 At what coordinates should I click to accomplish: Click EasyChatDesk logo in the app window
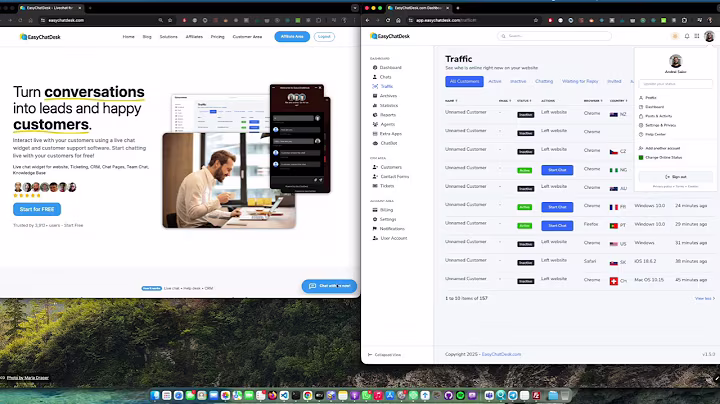(x=390, y=36)
